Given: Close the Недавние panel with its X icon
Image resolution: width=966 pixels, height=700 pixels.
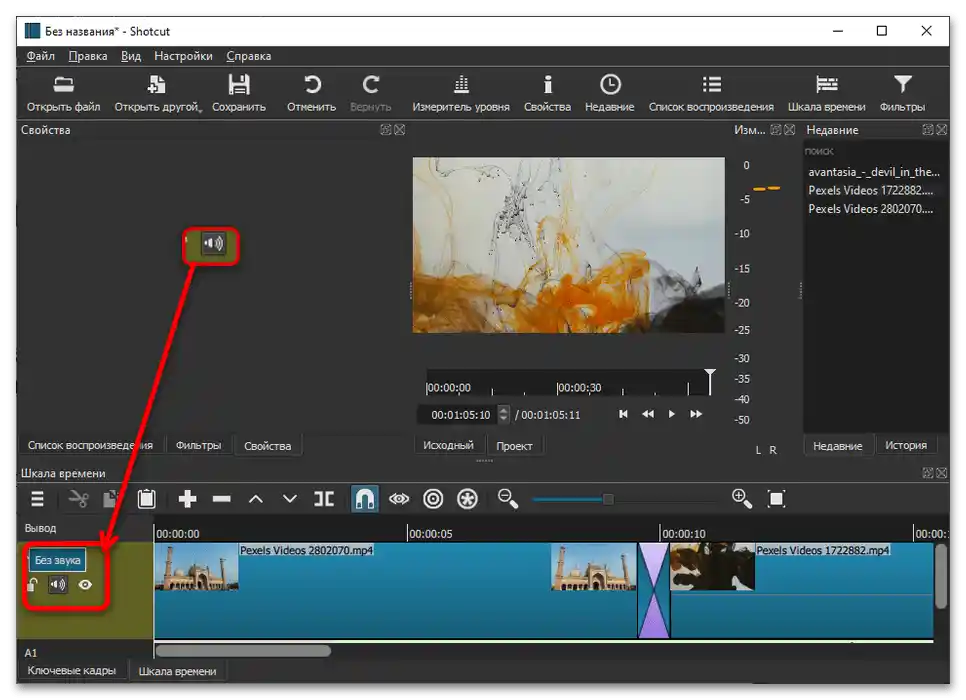Looking at the screenshot, I should (x=942, y=129).
